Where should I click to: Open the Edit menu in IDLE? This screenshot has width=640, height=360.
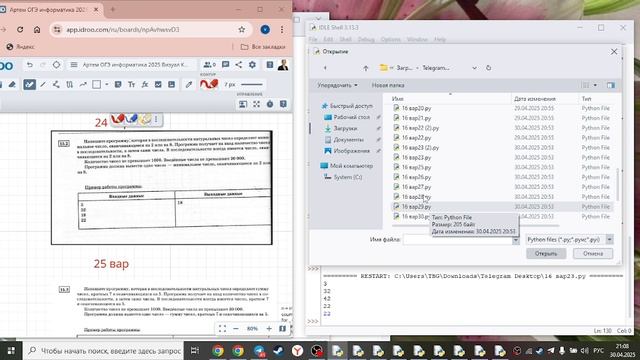(x=328, y=39)
